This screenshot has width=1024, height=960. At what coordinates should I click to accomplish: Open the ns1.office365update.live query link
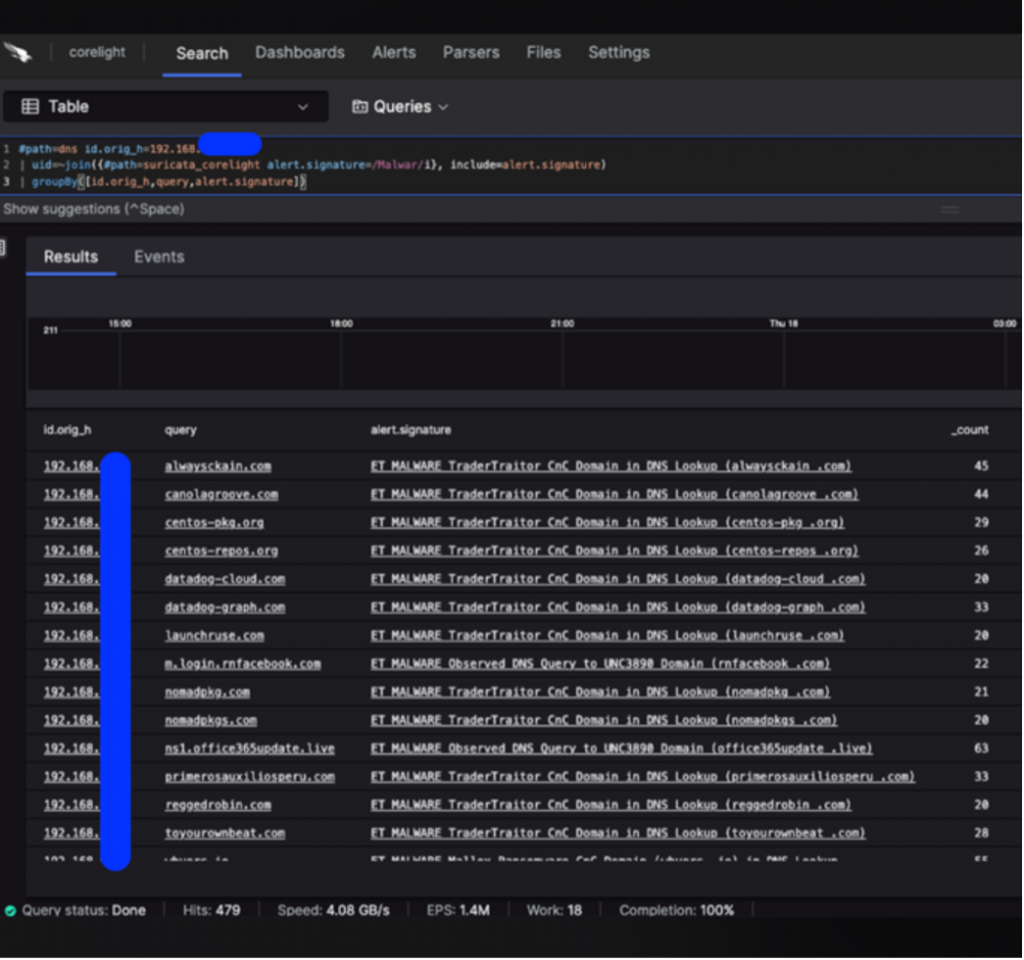click(249, 748)
